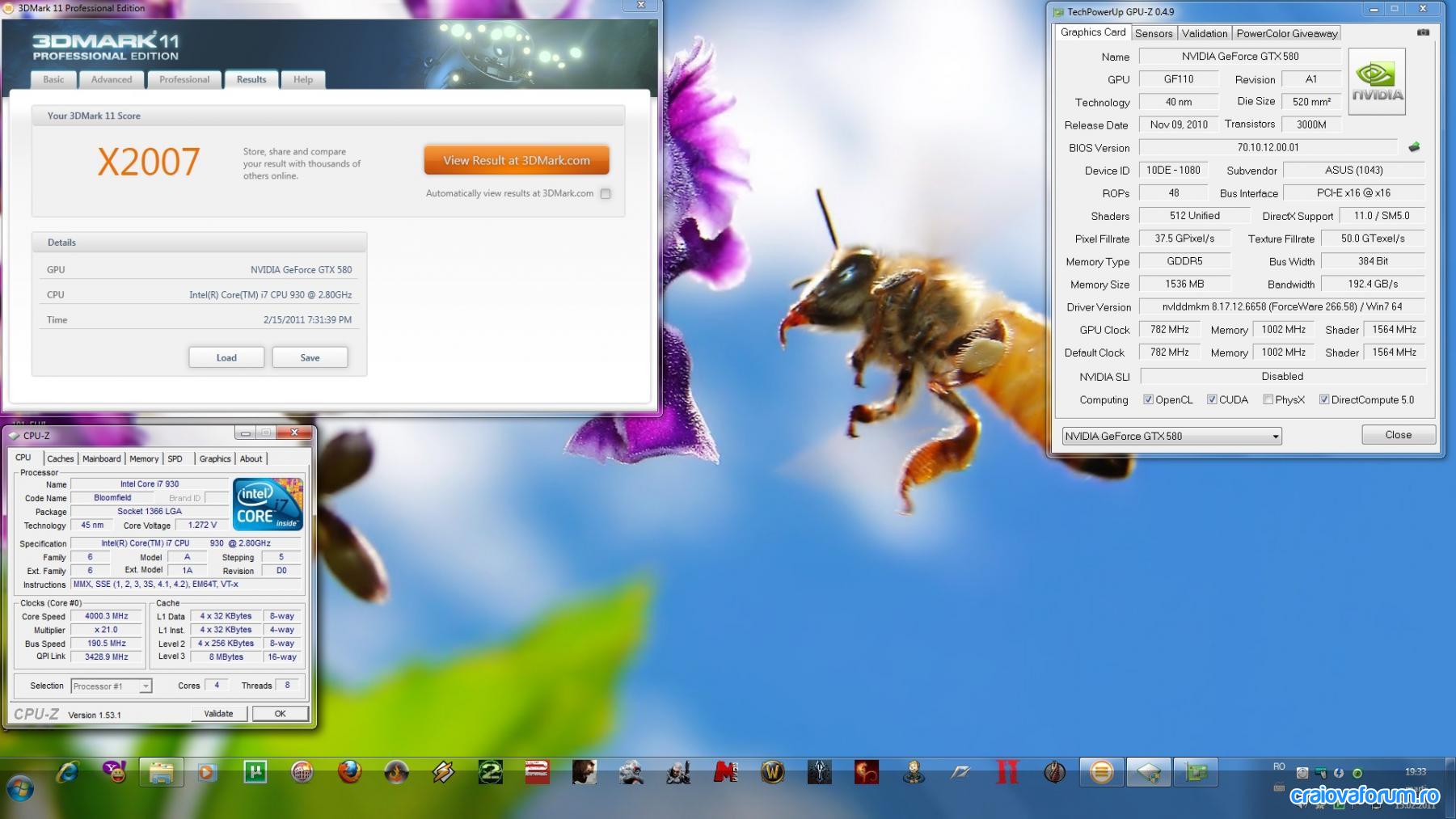The height and width of the screenshot is (819, 1456).
Task: Open Windows Media Player taskbar icon
Action: tap(207, 773)
